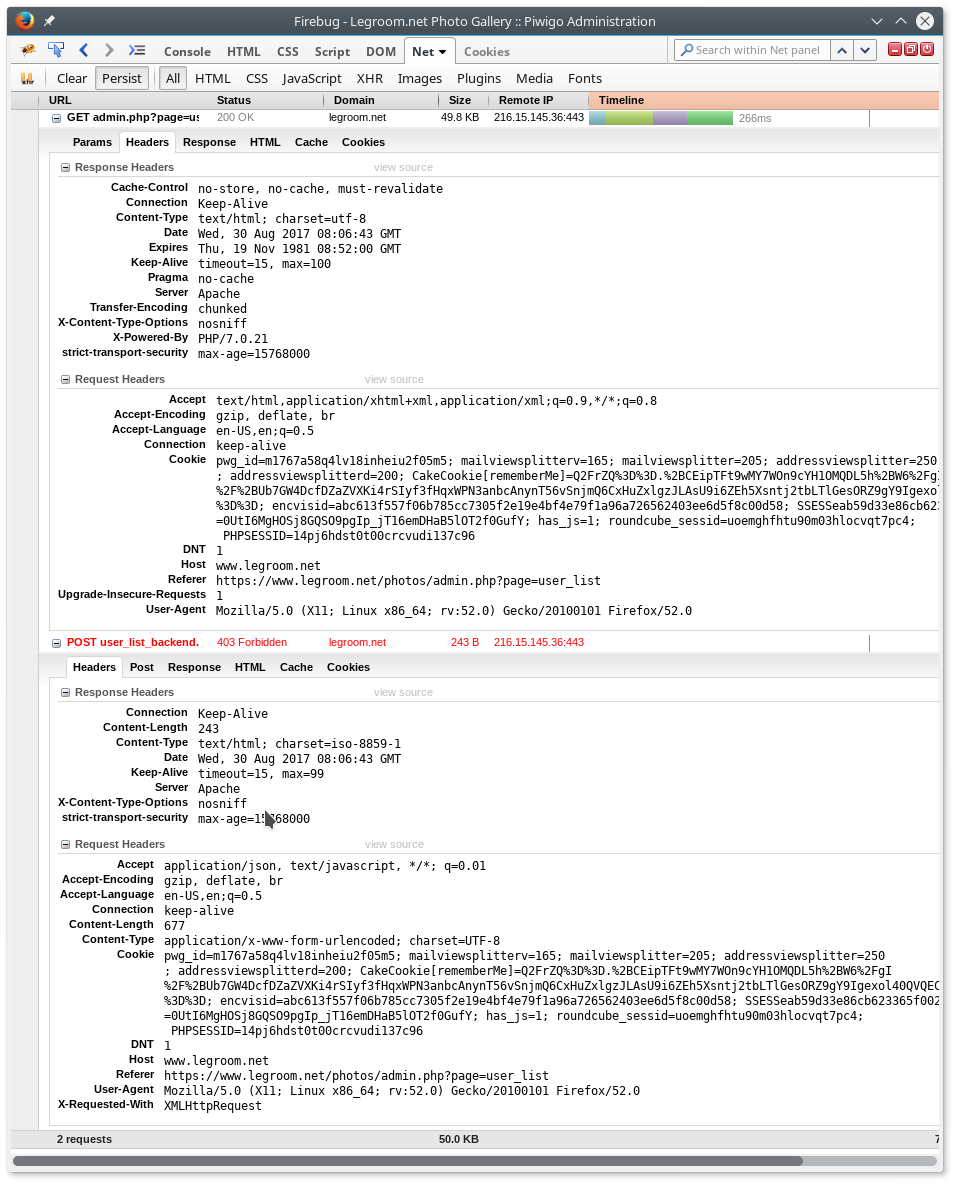Filter requests by JavaScript

pyautogui.click(x=312, y=79)
